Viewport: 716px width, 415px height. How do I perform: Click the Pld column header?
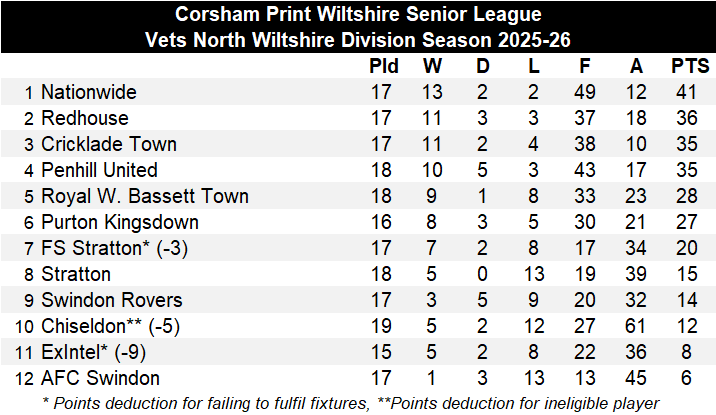pyautogui.click(x=384, y=67)
